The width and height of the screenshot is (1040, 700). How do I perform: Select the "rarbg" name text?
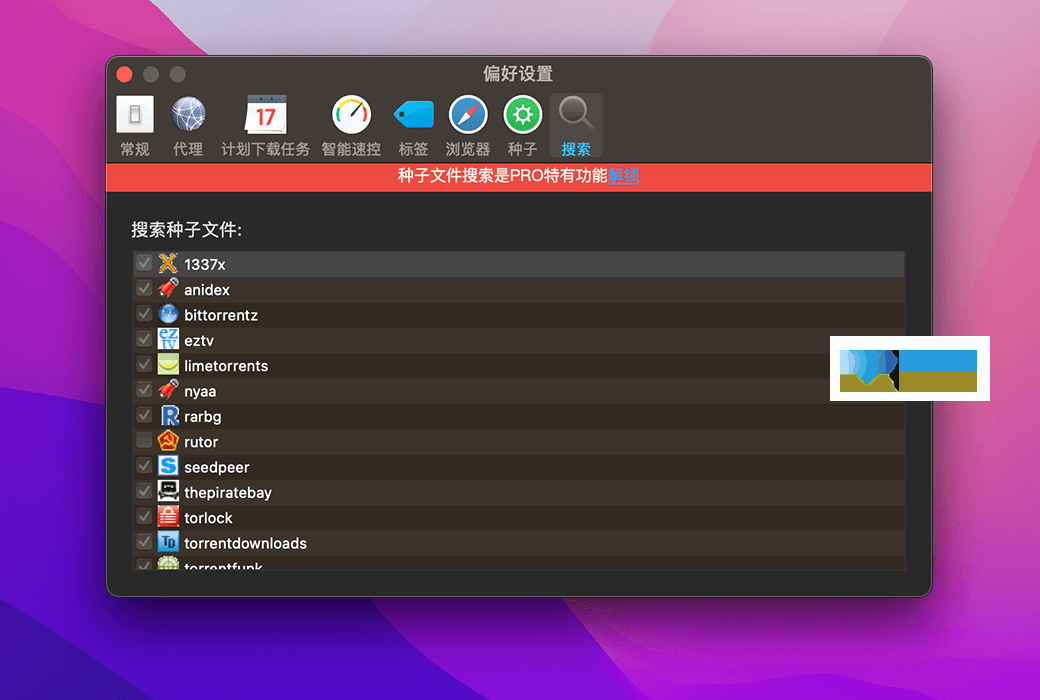click(203, 417)
